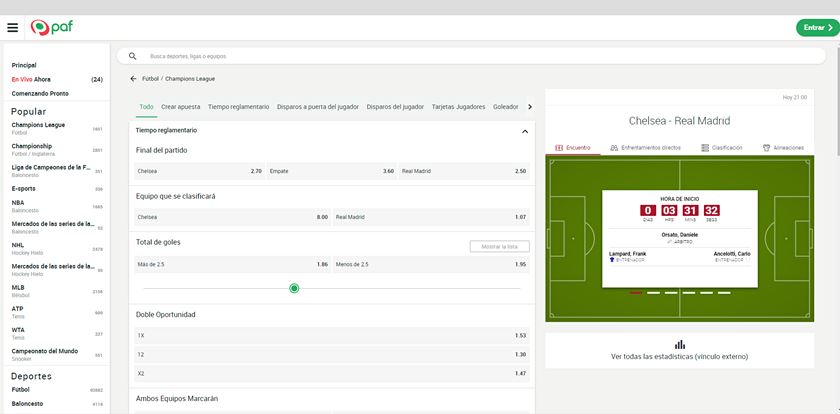The height and width of the screenshot is (414, 840).
Task: Pick Real Madrid win at 2.50
Action: tap(464, 171)
